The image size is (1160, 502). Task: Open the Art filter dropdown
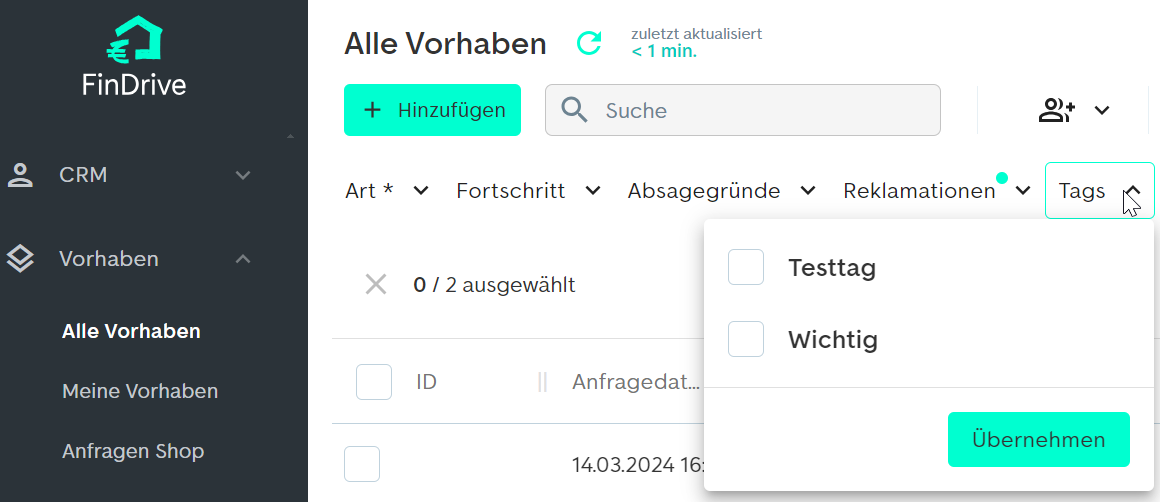pos(387,191)
